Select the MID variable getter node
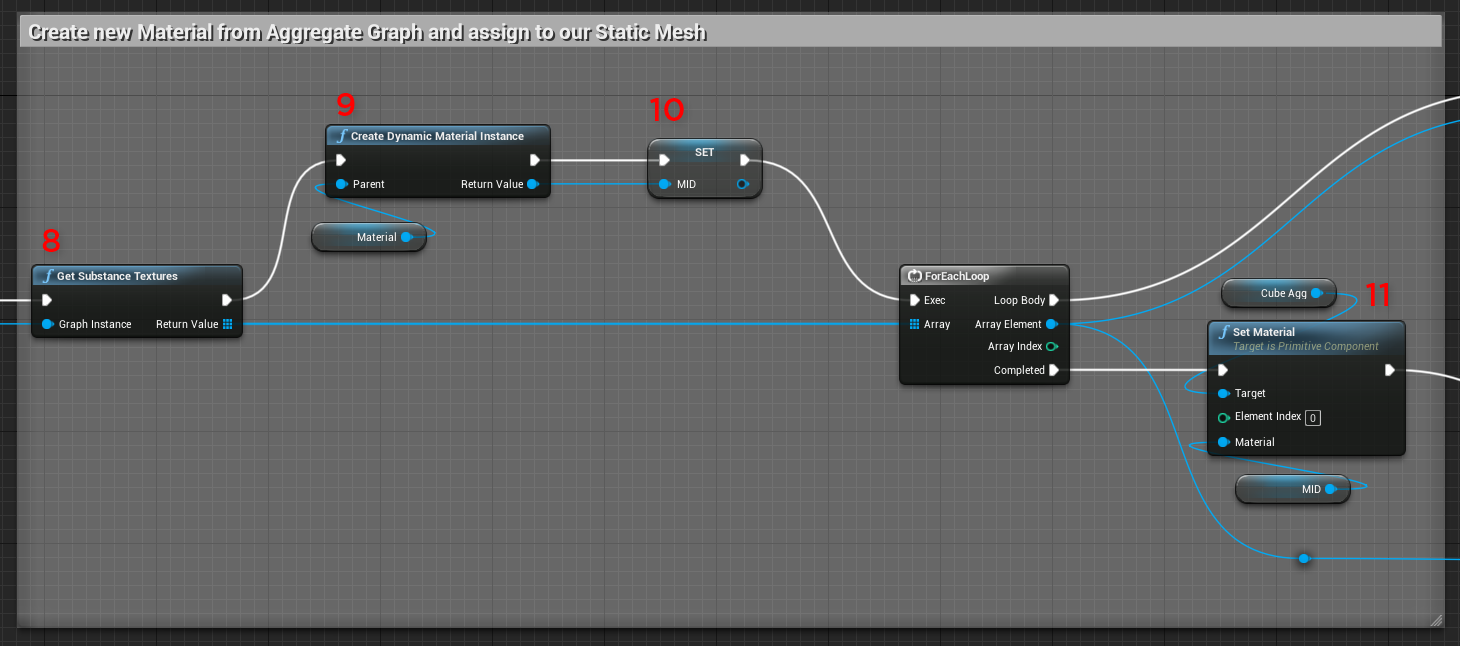 [1292, 489]
